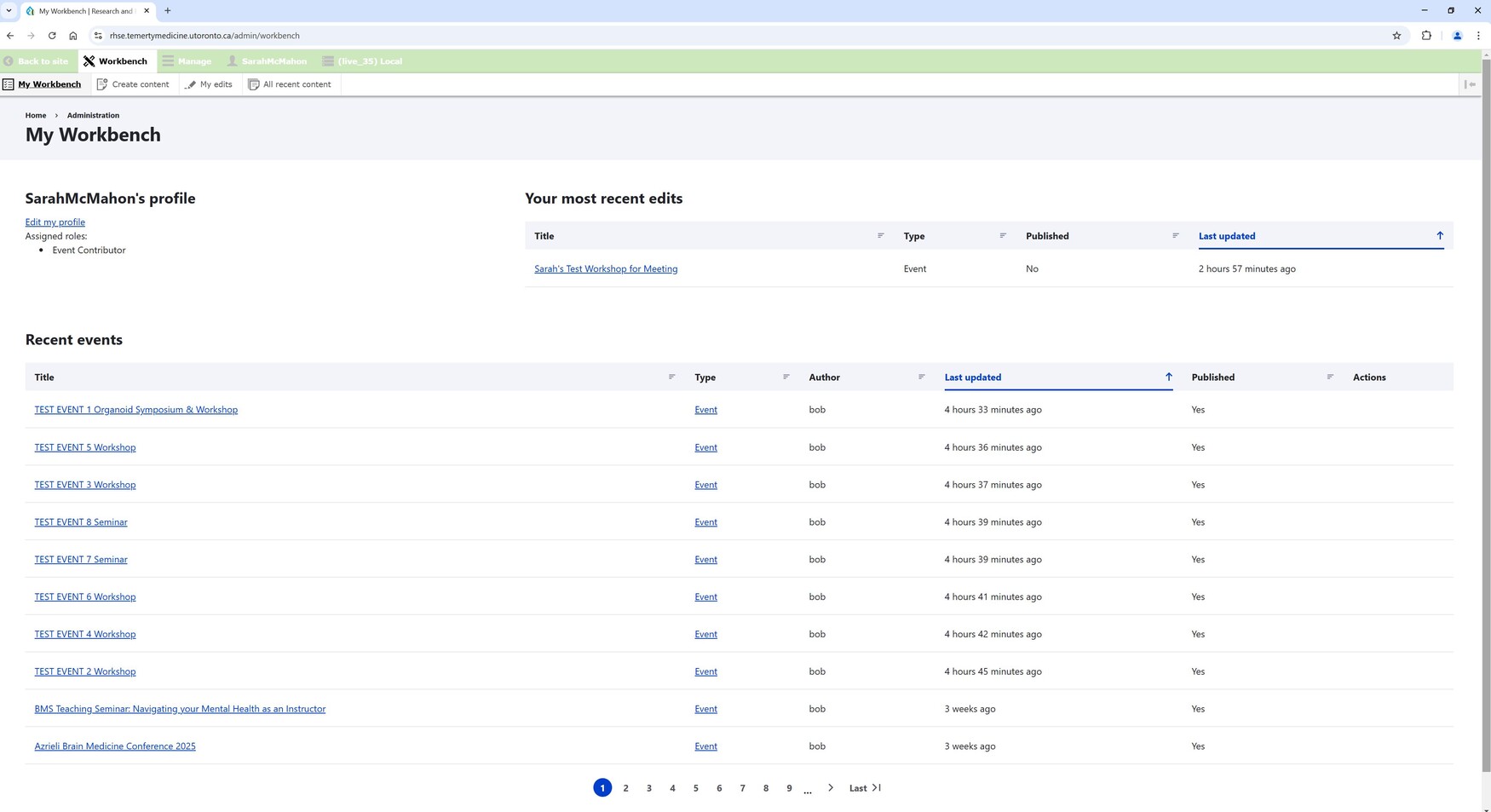Bookmark this page with the star
This screenshot has height=812, width=1491.
pos(1396,36)
